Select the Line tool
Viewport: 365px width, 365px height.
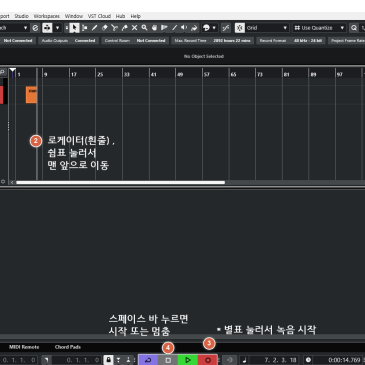click(x=174, y=28)
